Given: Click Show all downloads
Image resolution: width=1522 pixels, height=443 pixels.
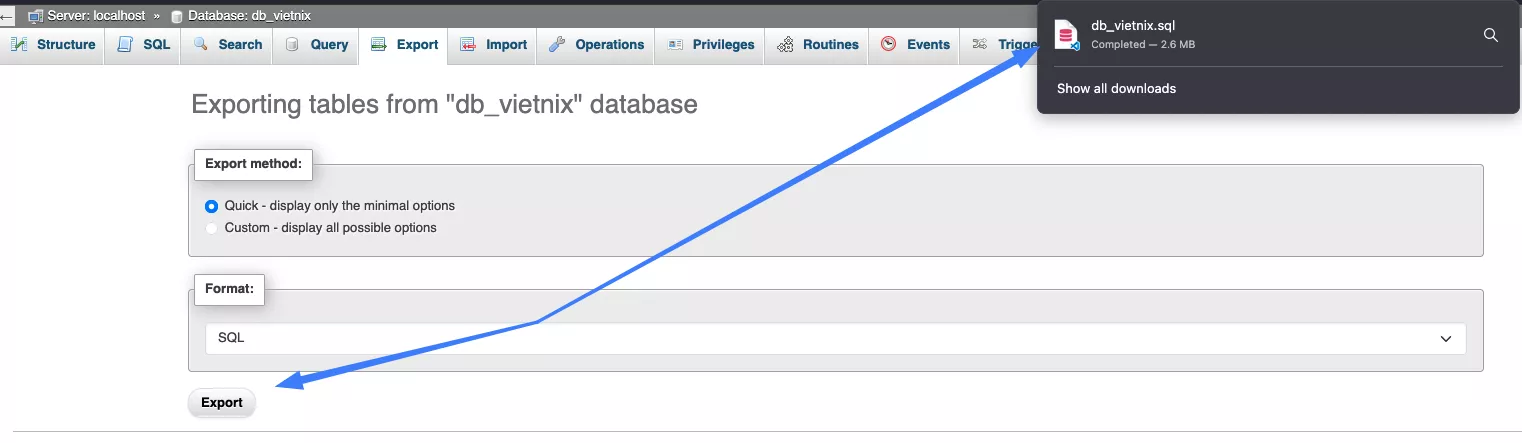Looking at the screenshot, I should (x=1116, y=89).
